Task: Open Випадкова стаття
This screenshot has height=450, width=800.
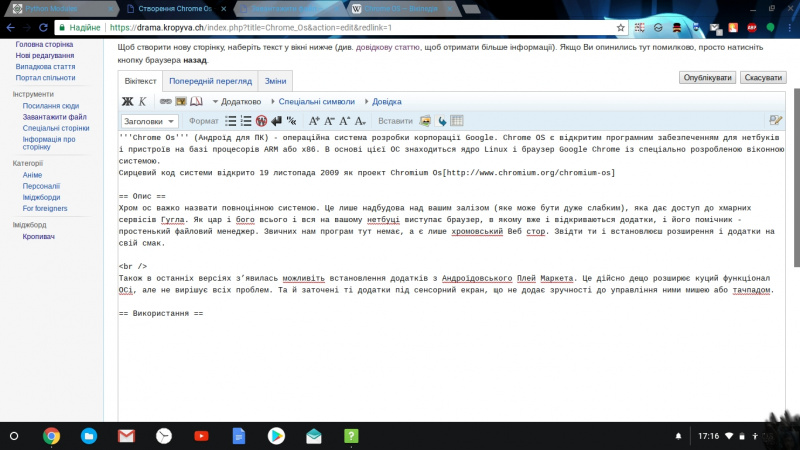Action: tap(45, 67)
